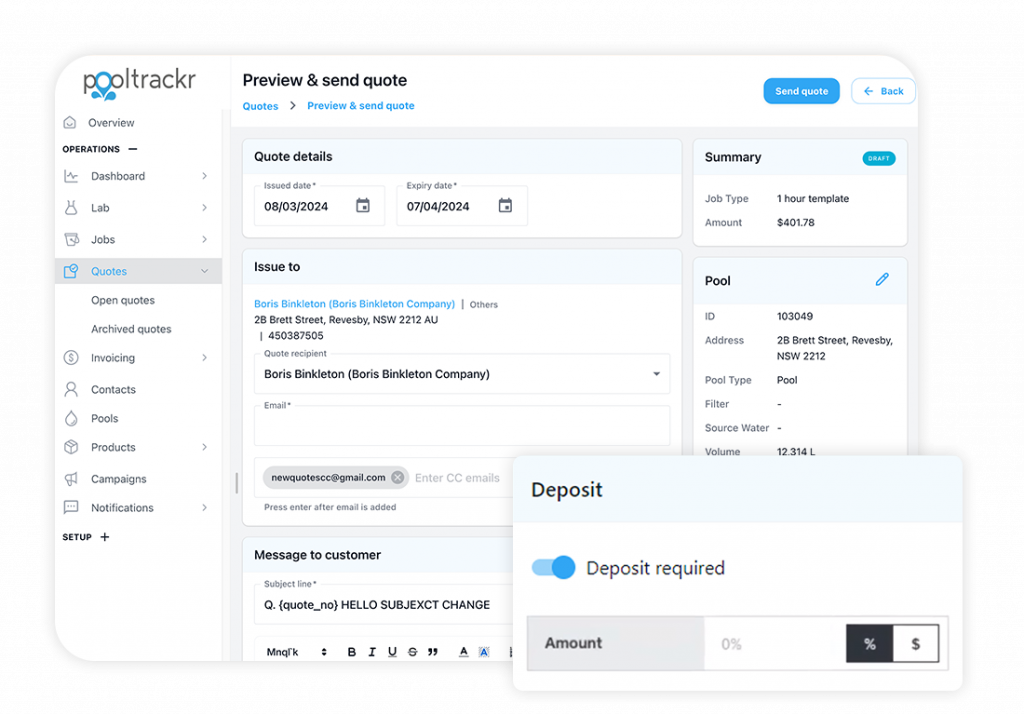Viewport: 1024px width, 715px height.
Task: Open the issued date calendar picker
Action: click(x=362, y=206)
